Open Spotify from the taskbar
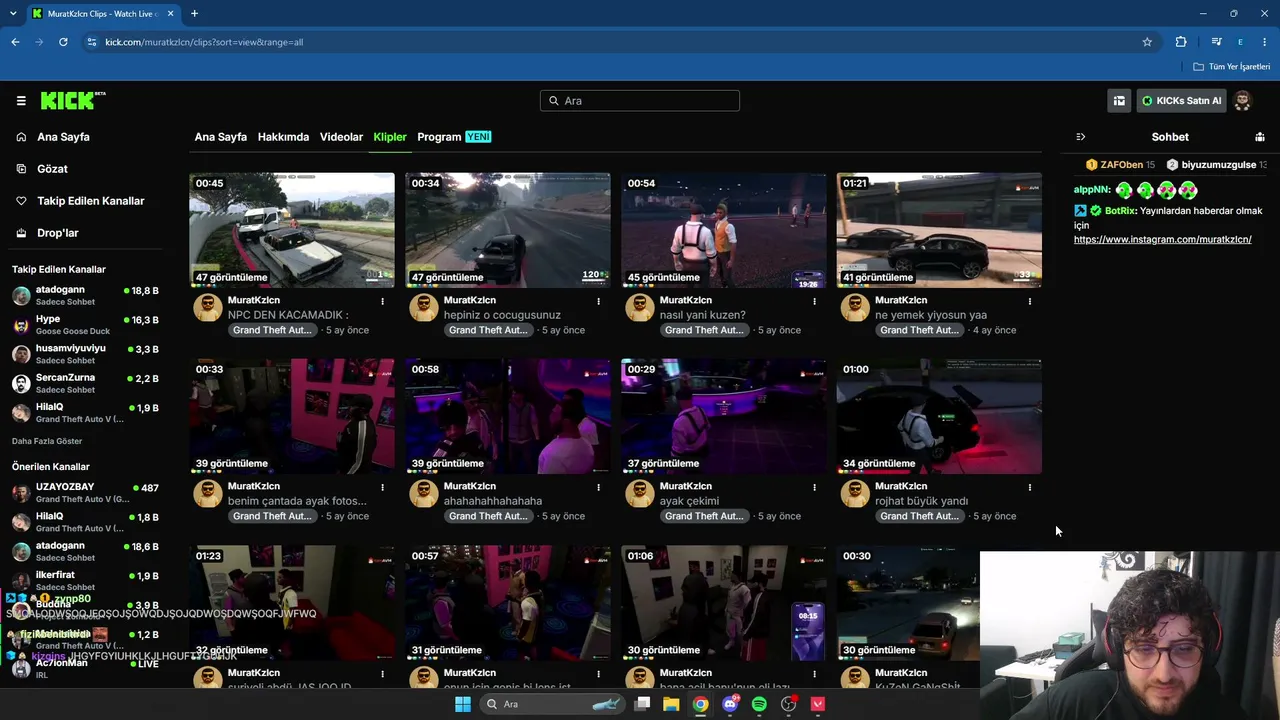The height and width of the screenshot is (720, 1280). [x=759, y=704]
